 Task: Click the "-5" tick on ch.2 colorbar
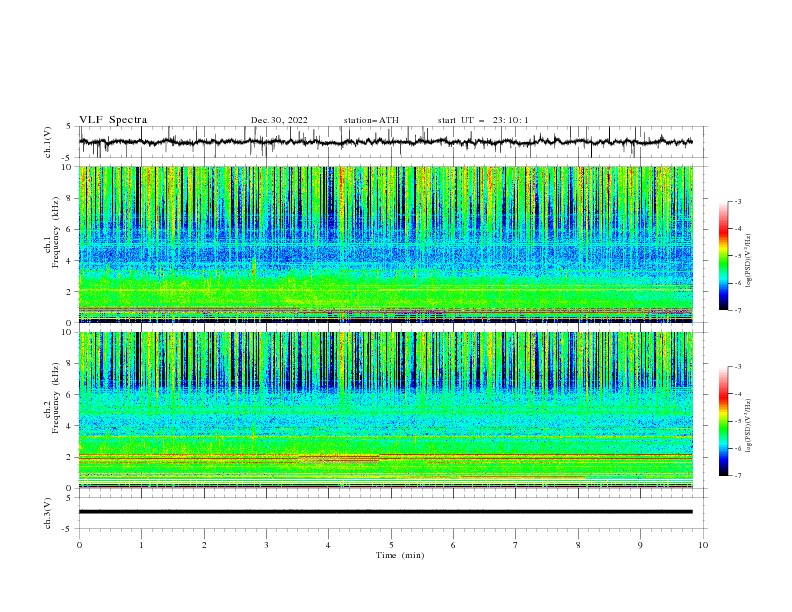pyautogui.click(x=738, y=421)
